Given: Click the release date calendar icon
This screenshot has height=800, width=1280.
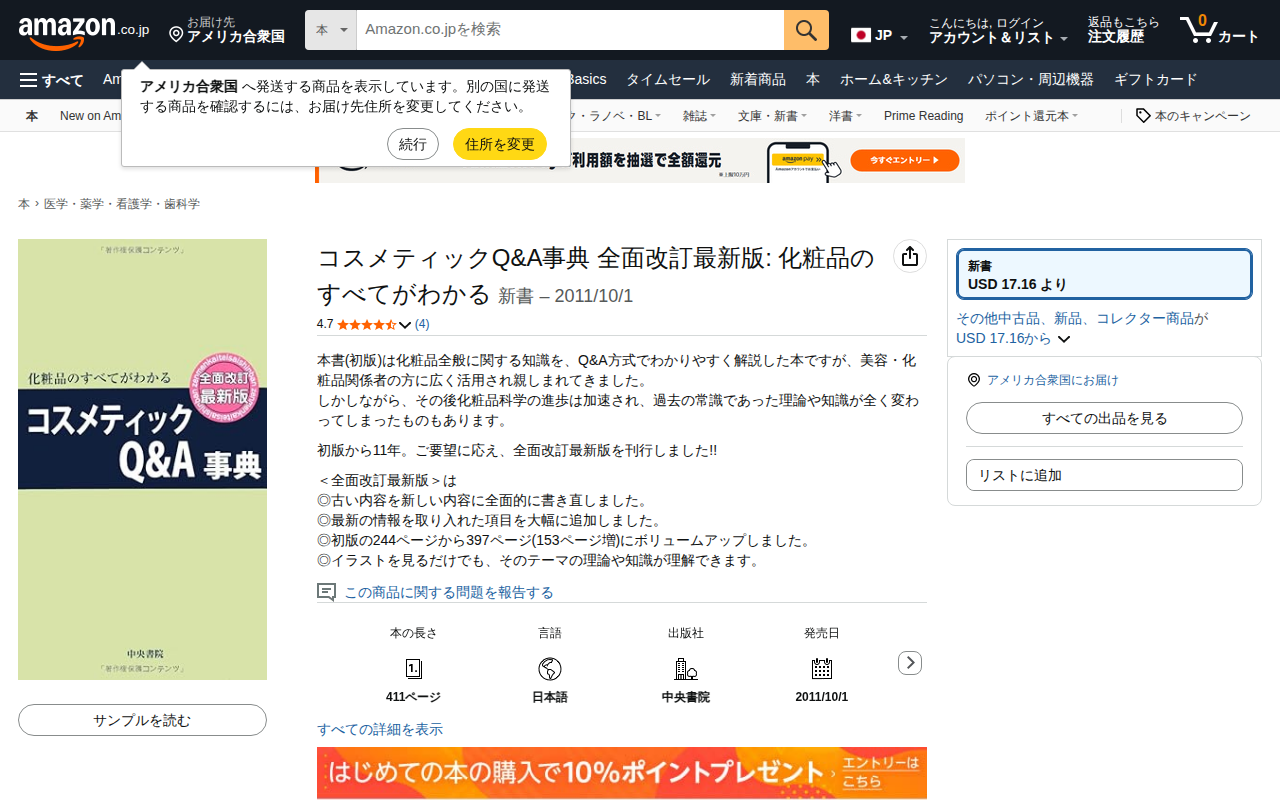Looking at the screenshot, I should 821,669.
